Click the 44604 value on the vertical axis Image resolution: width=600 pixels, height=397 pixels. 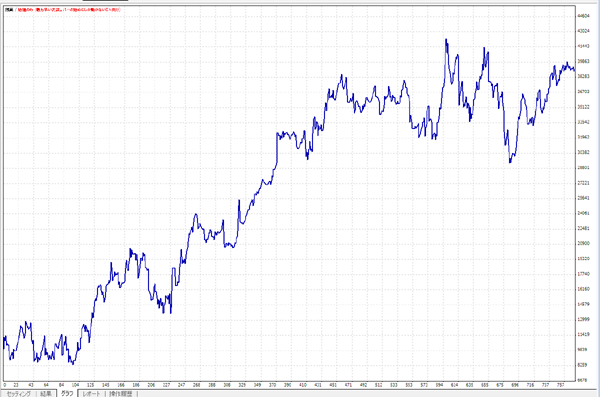point(583,16)
